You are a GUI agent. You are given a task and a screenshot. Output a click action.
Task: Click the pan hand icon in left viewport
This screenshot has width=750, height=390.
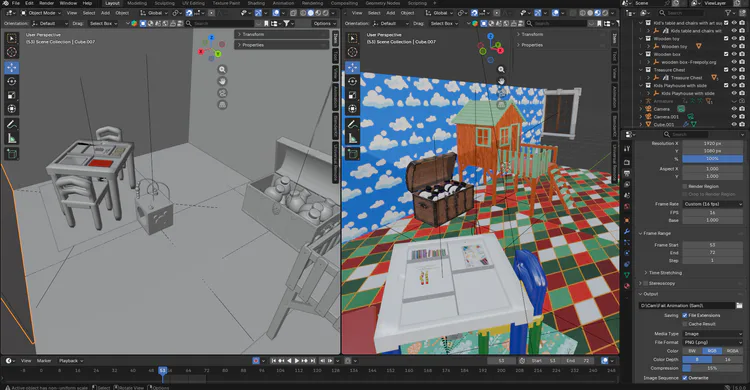222,81
